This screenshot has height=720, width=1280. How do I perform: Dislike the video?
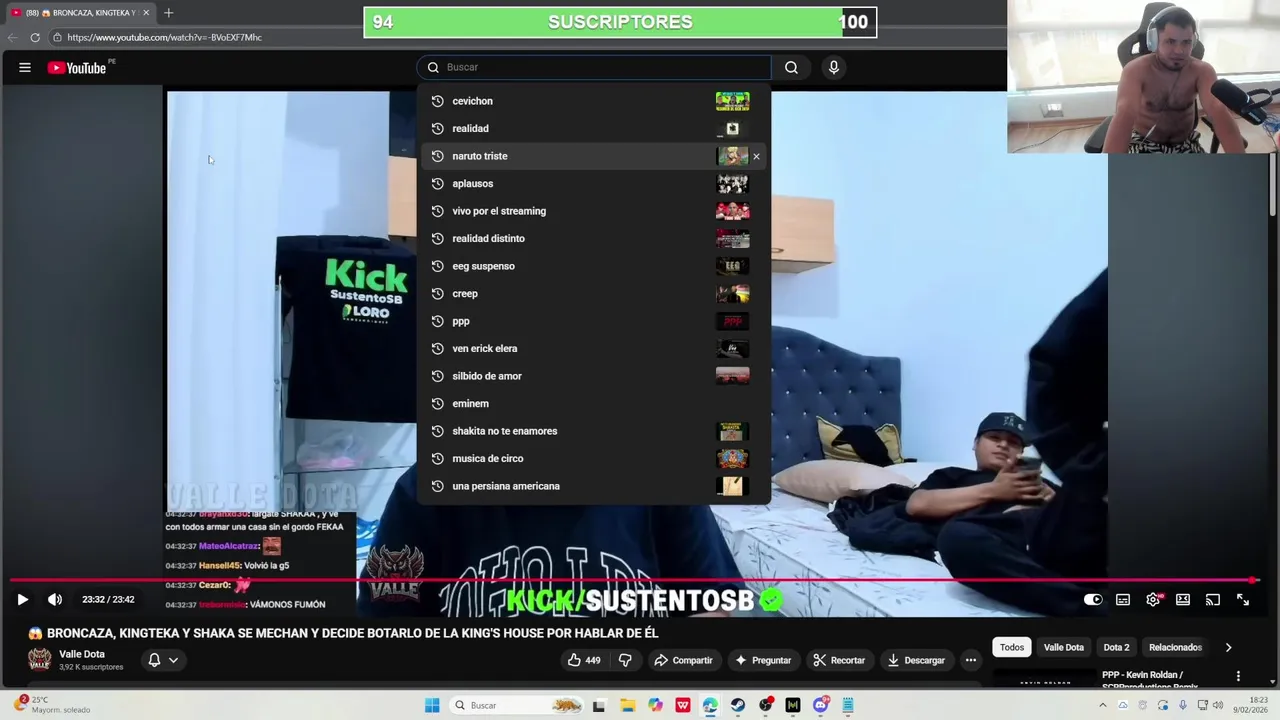(x=625, y=660)
